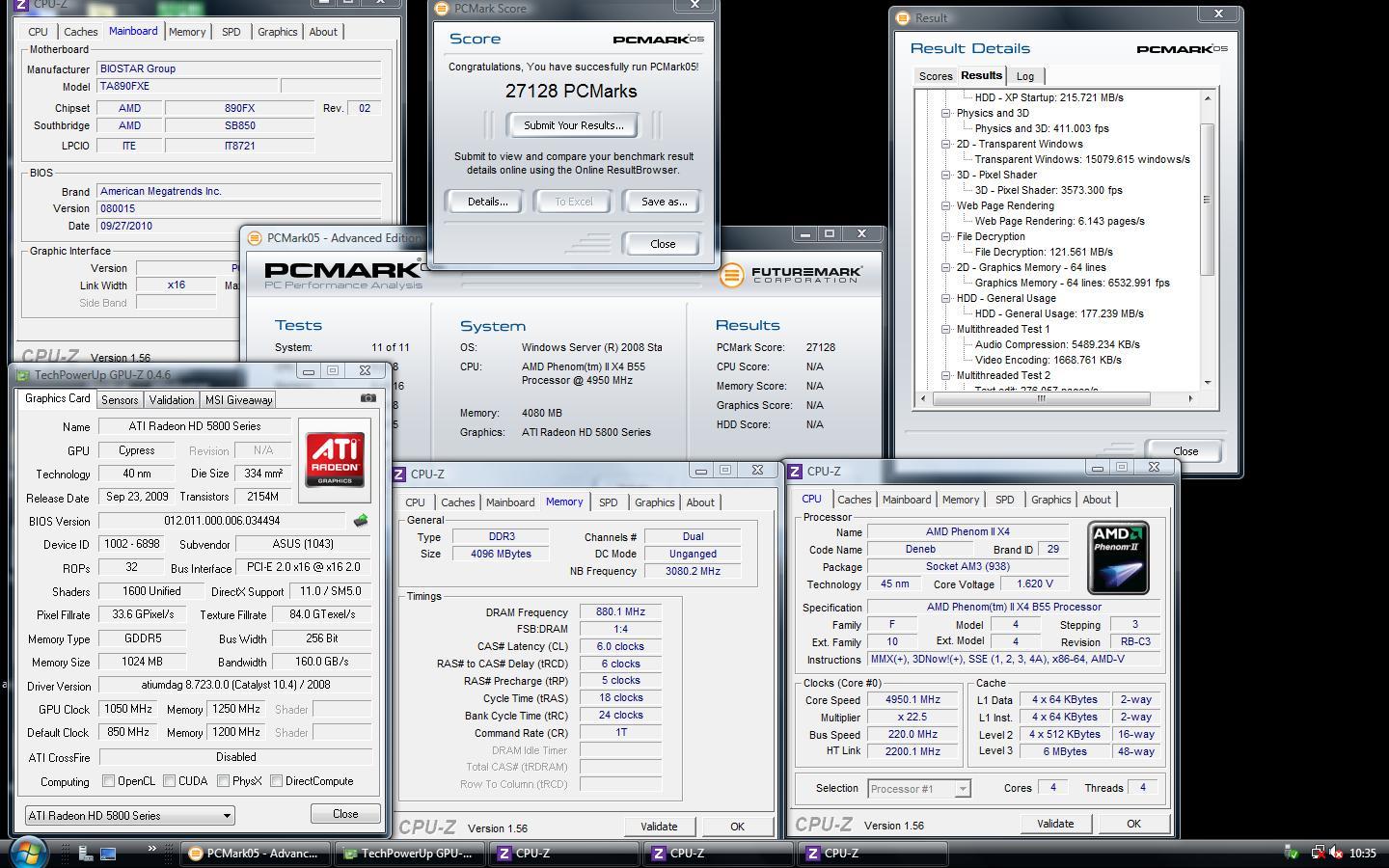Screen dimensions: 1389x868
Task: Toggle the PhysX checkbox in GPU-Z
Action: click(x=224, y=781)
